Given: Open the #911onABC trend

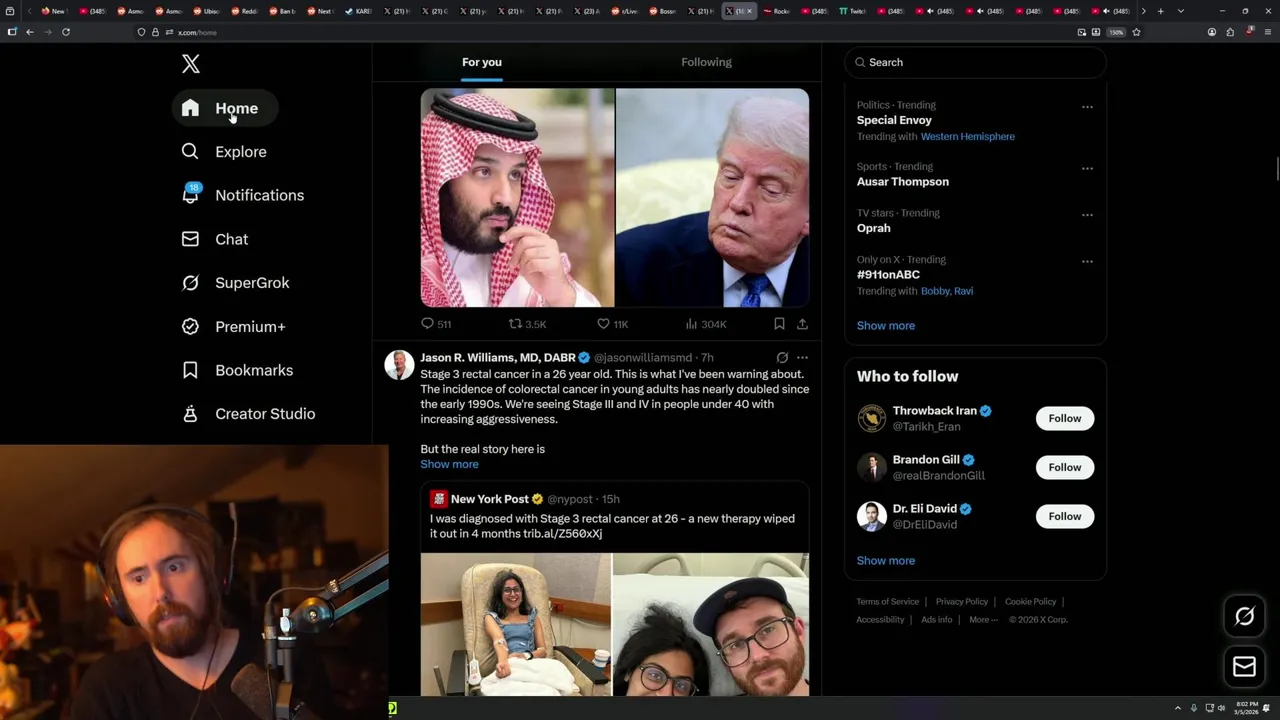Looking at the screenshot, I should pyautogui.click(x=888, y=274).
